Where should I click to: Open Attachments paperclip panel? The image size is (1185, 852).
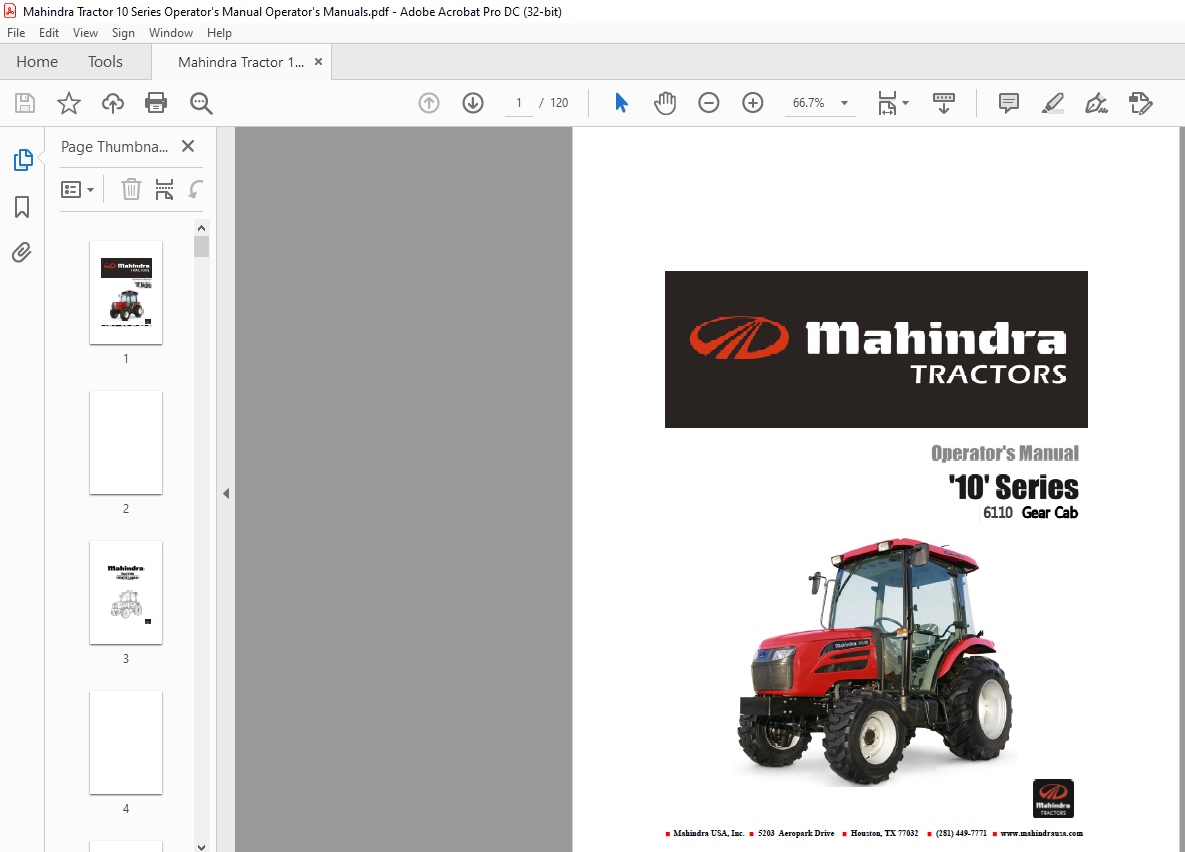coord(22,253)
